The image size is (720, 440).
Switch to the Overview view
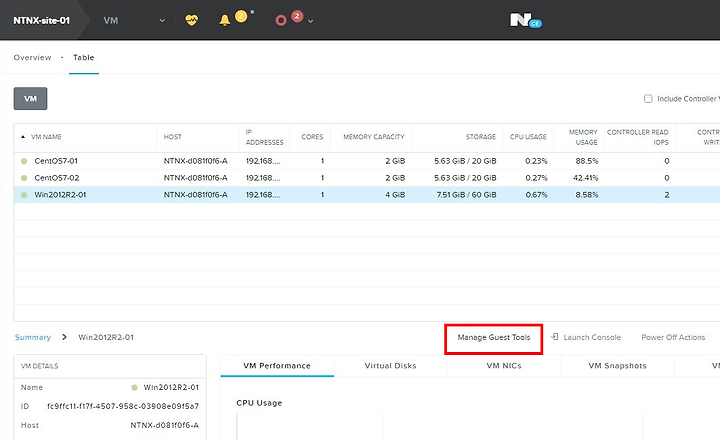pyautogui.click(x=33, y=57)
